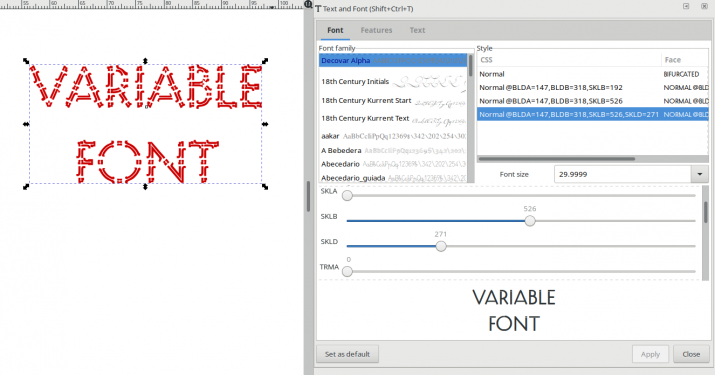Click the panel divider grip handle

(309, 196)
